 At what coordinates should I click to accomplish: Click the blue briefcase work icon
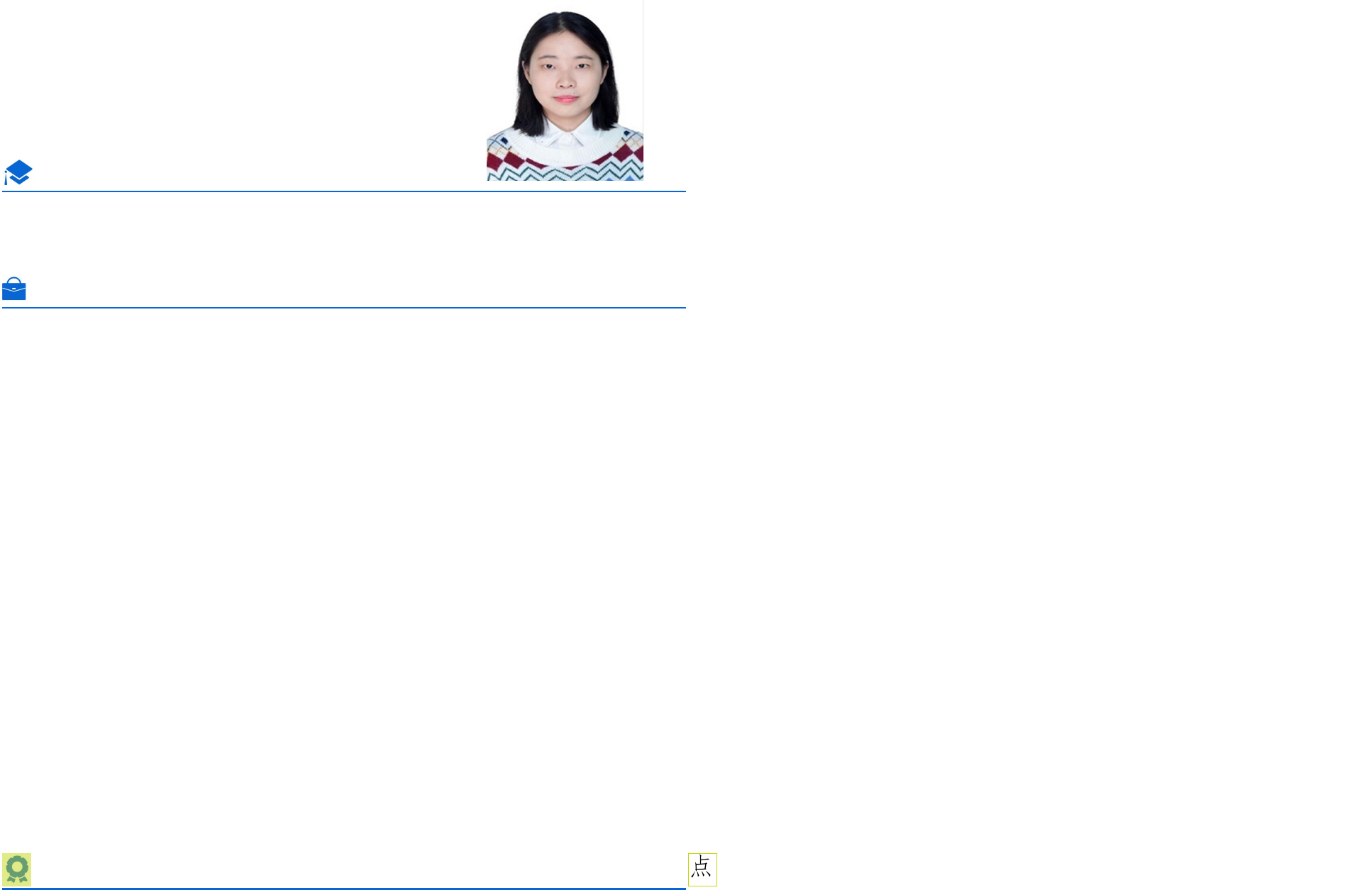point(14,289)
